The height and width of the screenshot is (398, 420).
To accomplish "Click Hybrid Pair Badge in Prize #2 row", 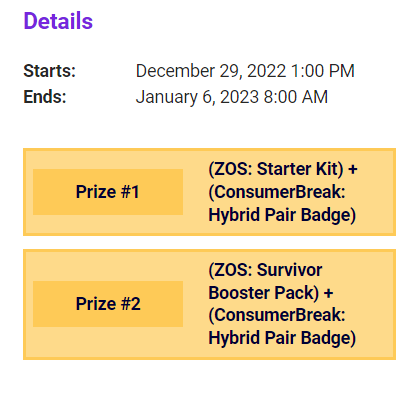I will coord(282,338).
